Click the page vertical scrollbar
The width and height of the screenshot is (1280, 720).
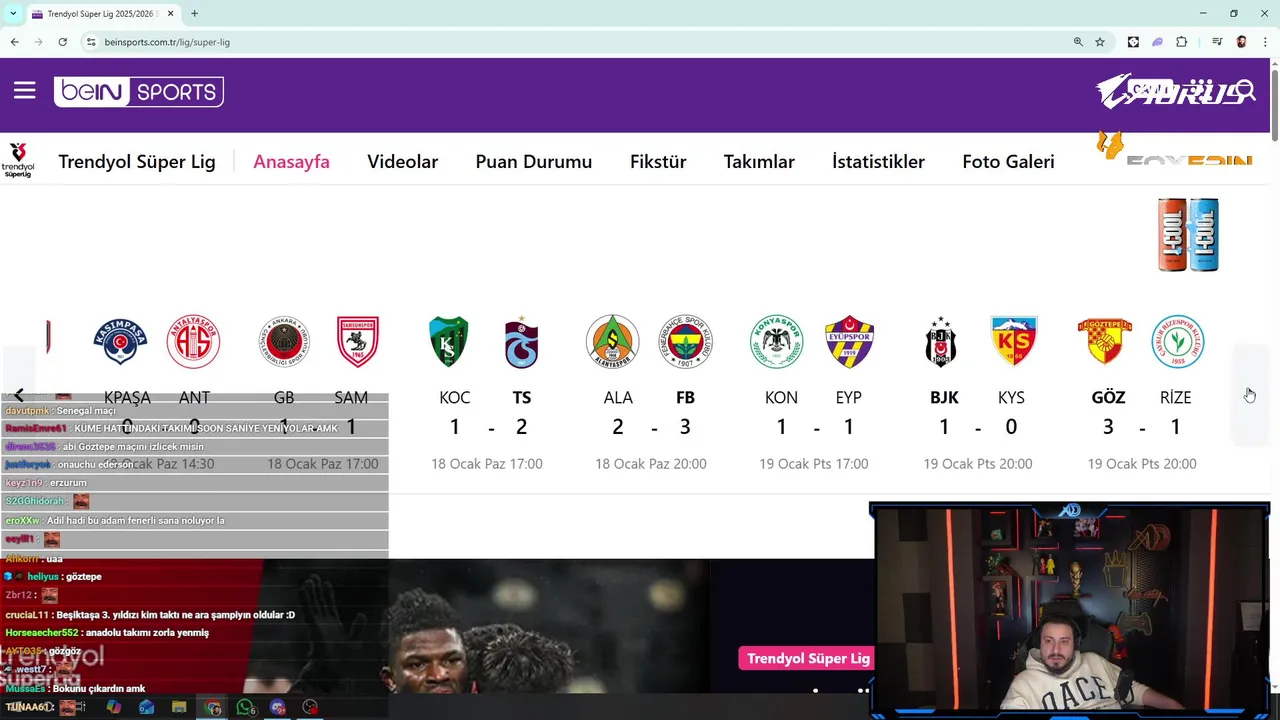tap(1274, 105)
